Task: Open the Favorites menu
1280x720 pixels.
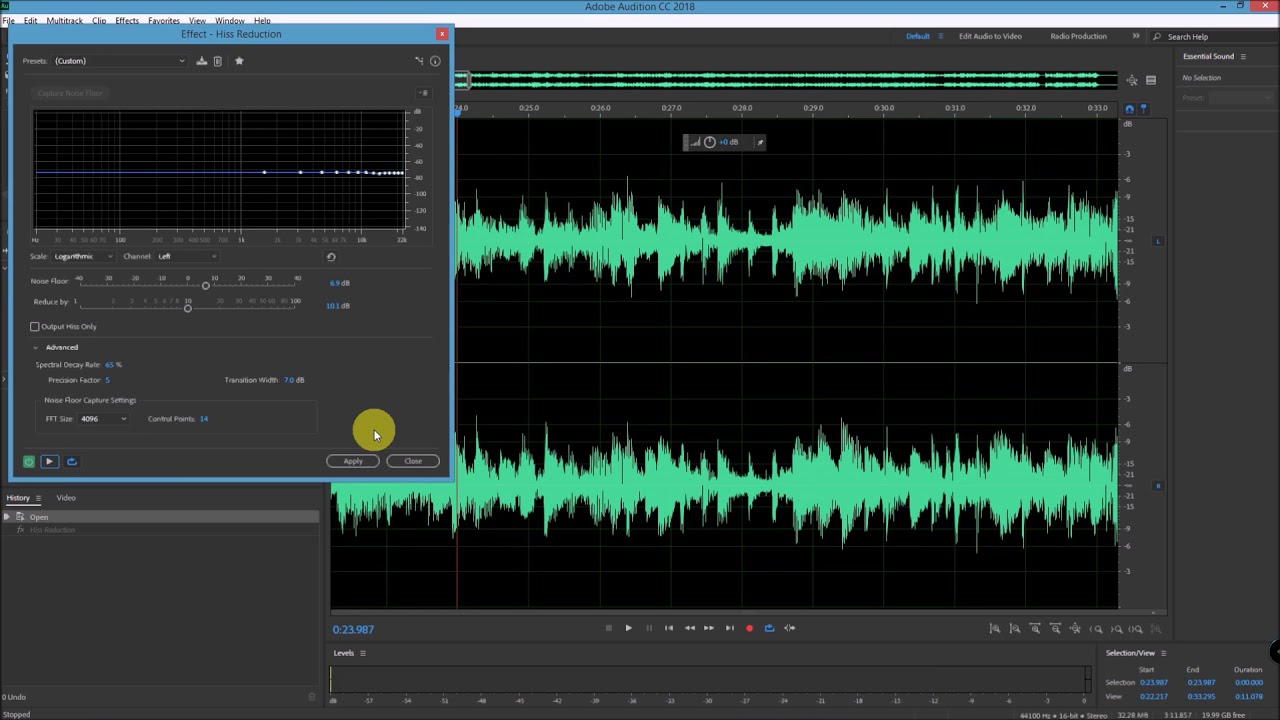Action: point(164,20)
